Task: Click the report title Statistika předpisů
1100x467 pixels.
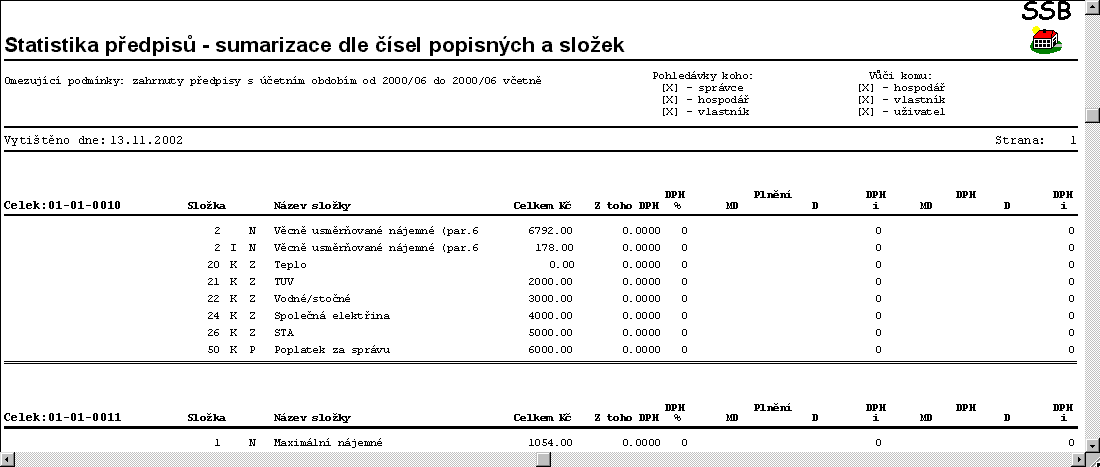Action: click(314, 45)
